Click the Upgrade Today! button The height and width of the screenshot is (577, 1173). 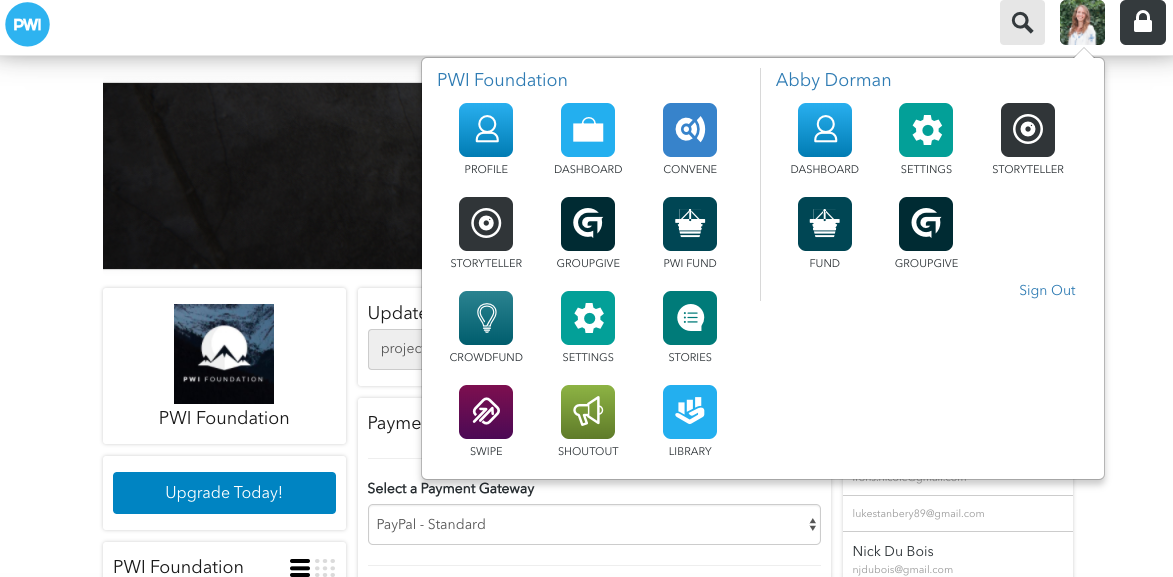point(224,493)
